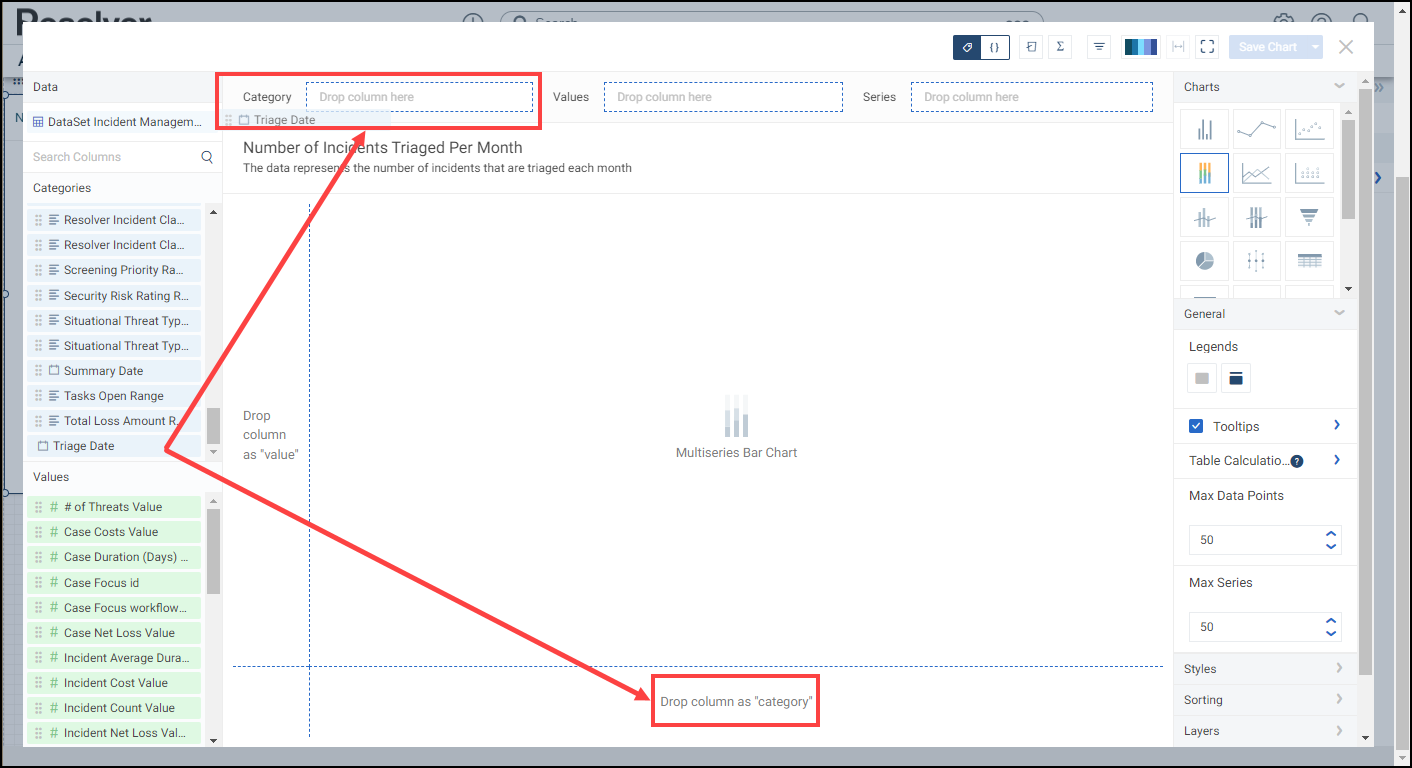Screen dimensions: 1412x768
Task: Click the Save Chart button
Action: (1268, 47)
